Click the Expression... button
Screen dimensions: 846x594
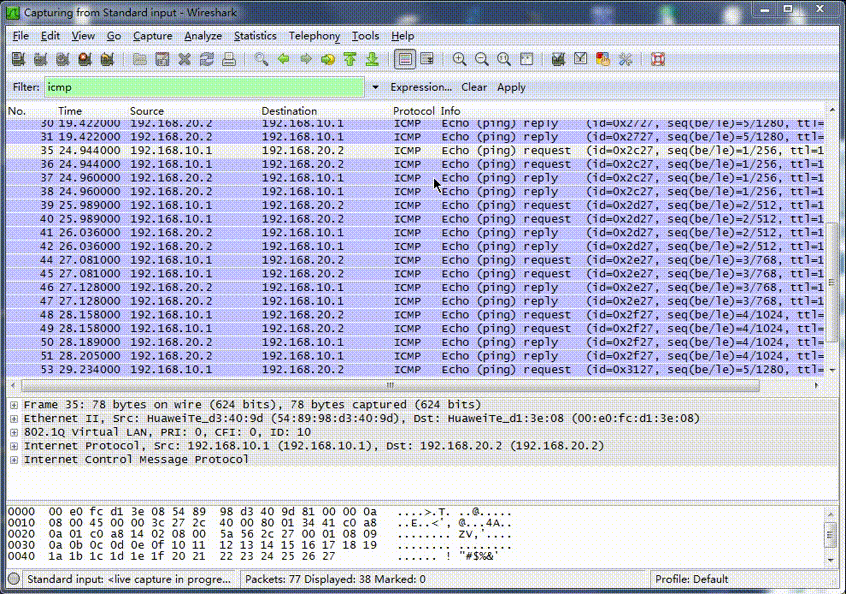(x=421, y=87)
